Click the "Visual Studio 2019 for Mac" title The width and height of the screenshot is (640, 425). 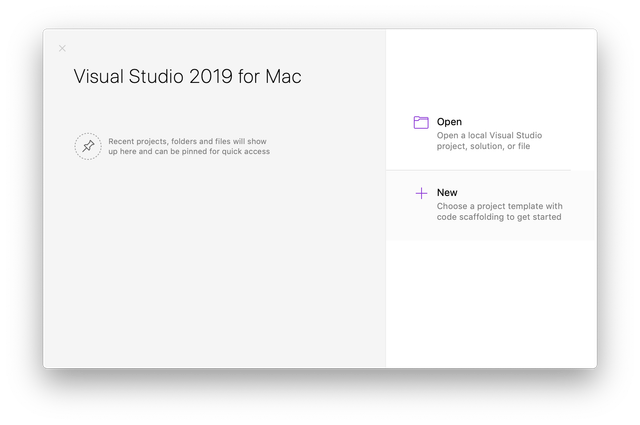click(187, 76)
